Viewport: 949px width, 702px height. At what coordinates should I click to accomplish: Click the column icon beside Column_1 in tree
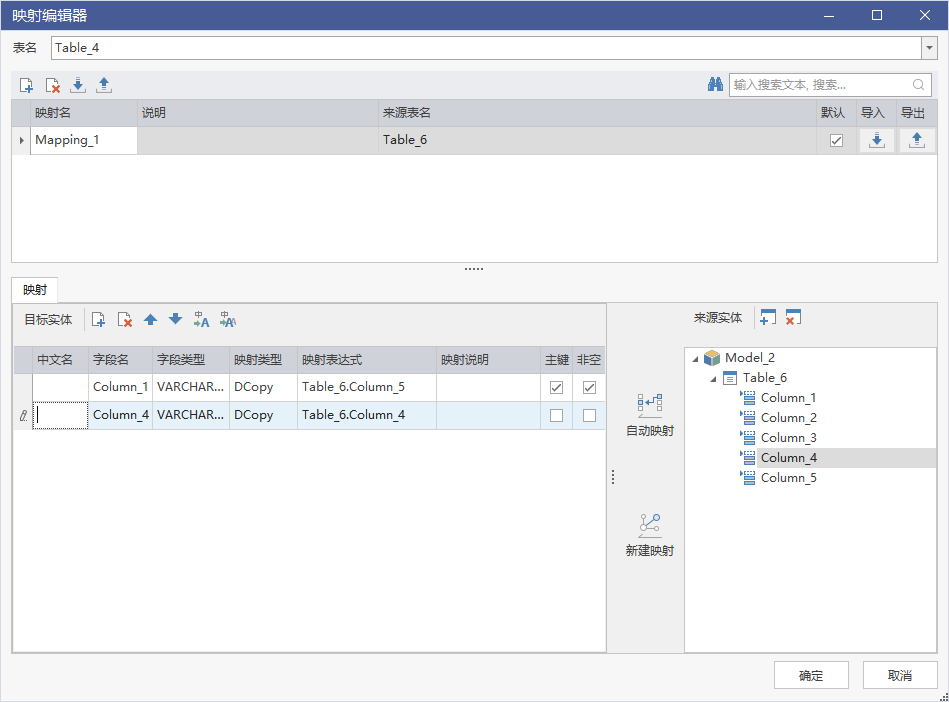point(748,398)
